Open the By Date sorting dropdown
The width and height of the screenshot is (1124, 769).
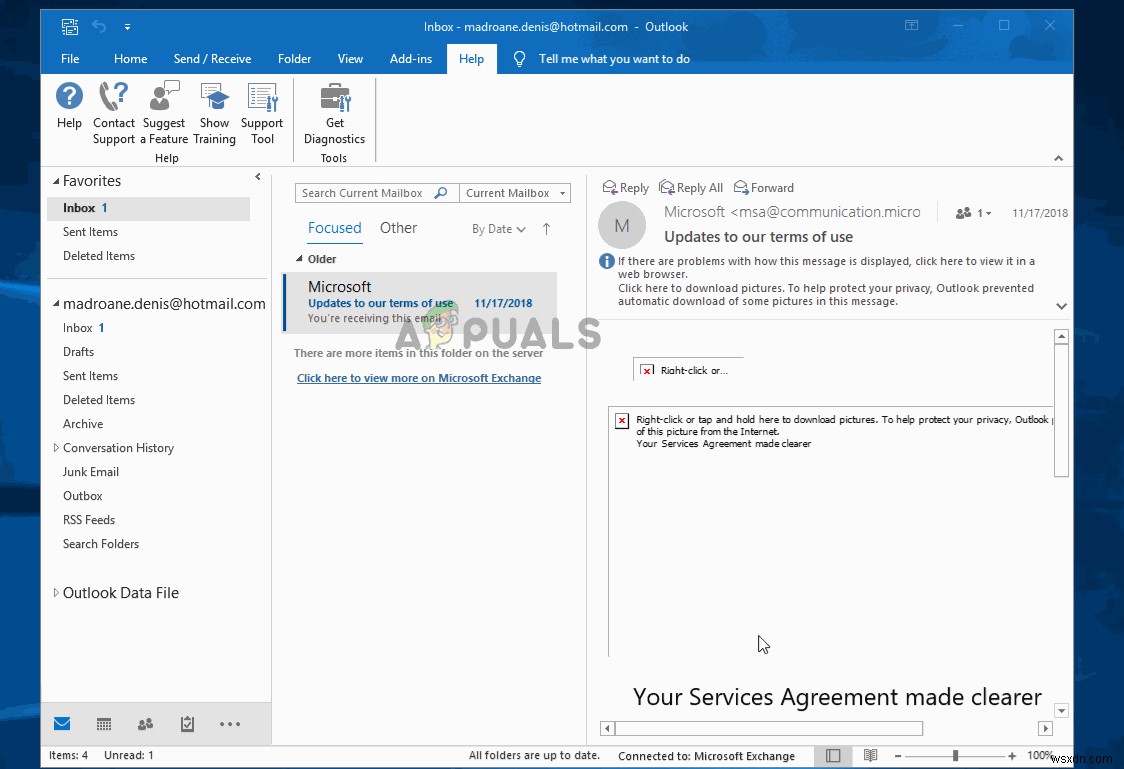pos(497,229)
